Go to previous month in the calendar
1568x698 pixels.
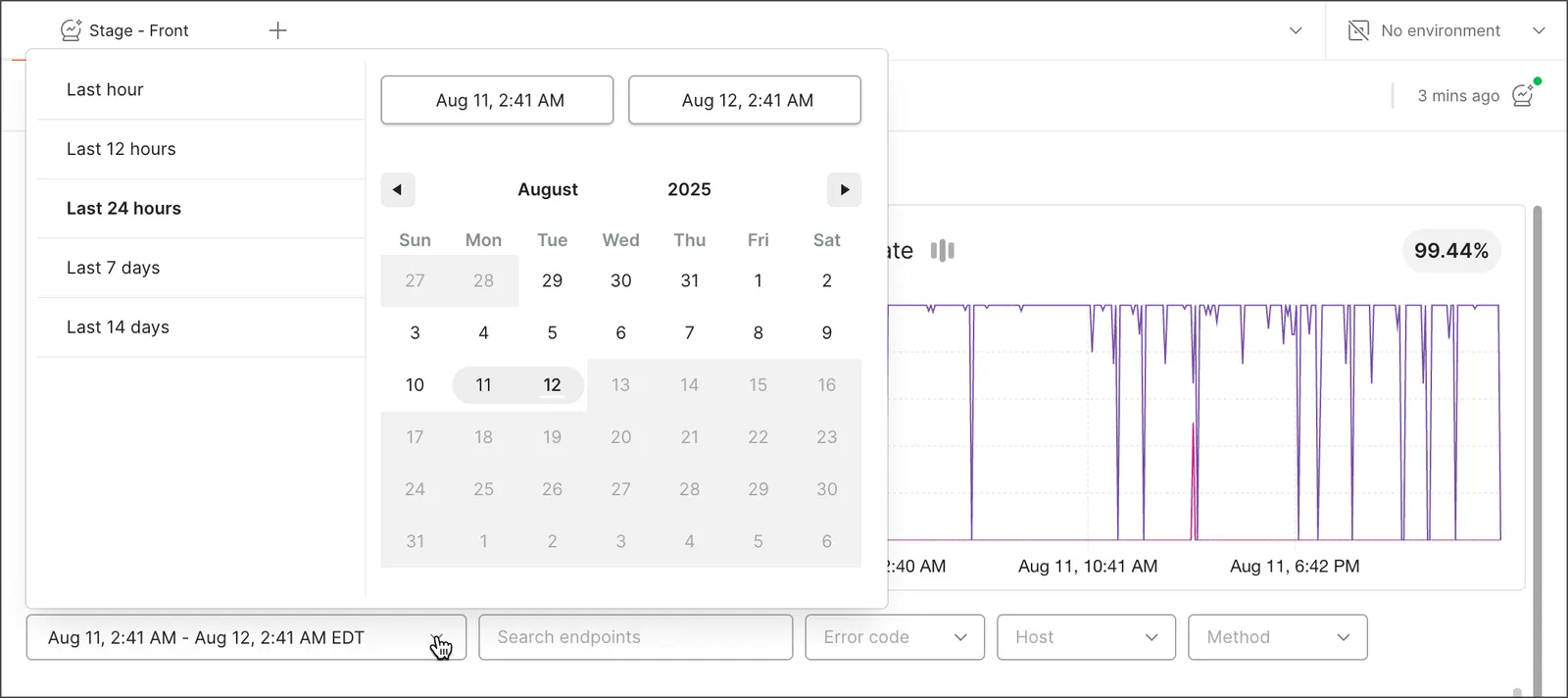(x=398, y=190)
